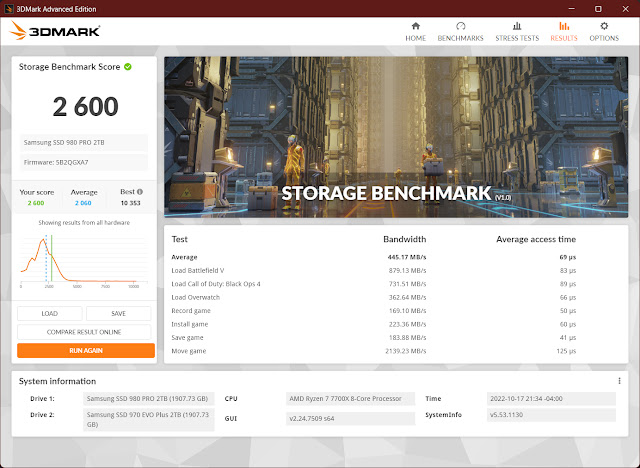
Task: Open the Stress Tests tab
Action: [x=517, y=32]
